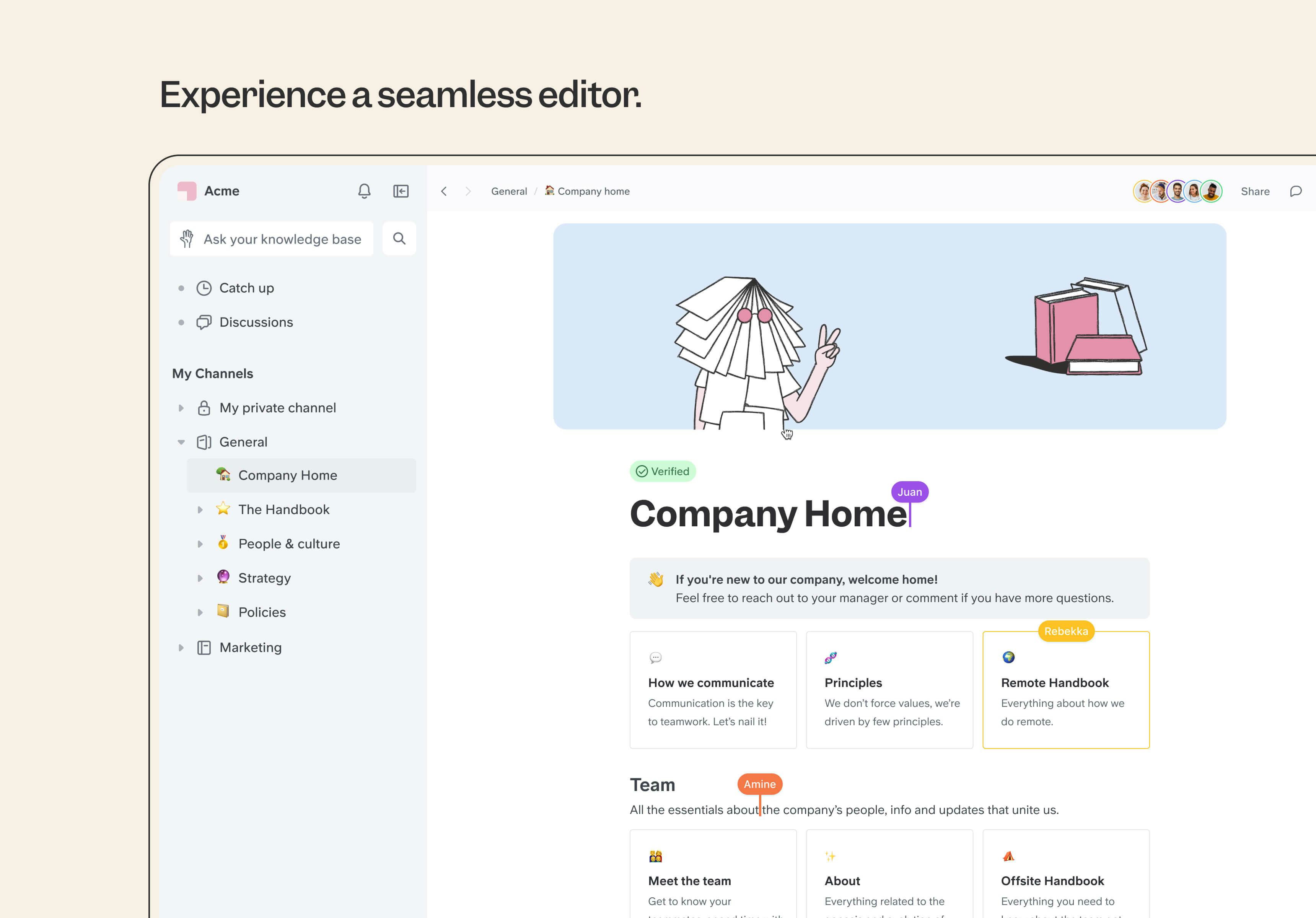Collapse the sidebar with panel icon
The width and height of the screenshot is (1316, 918).
pos(401,191)
